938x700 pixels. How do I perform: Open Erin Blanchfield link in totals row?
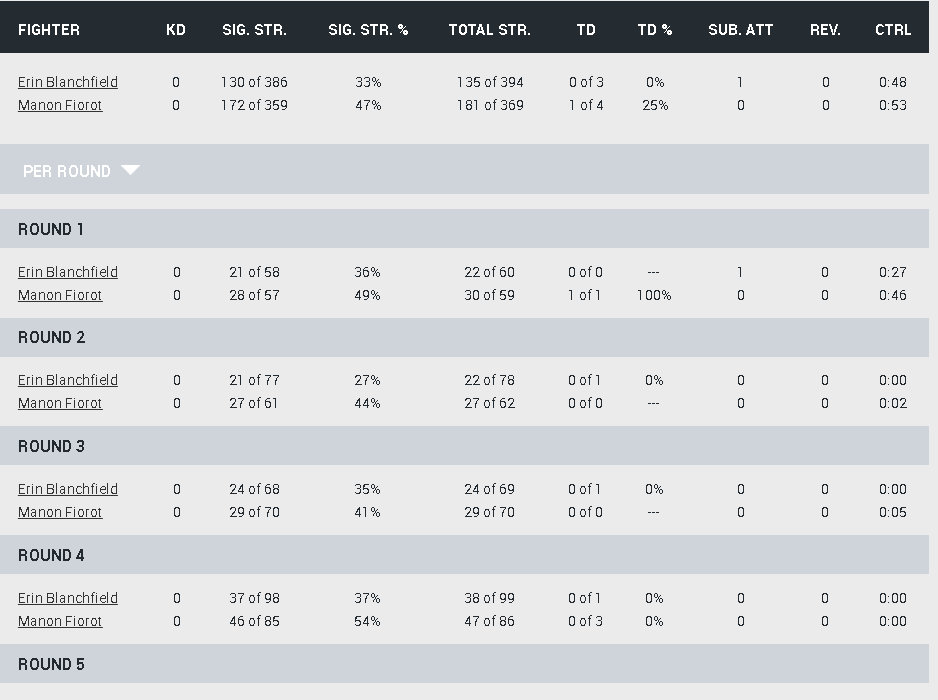(68, 82)
